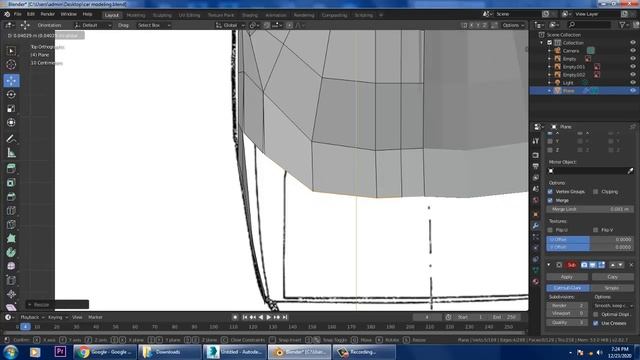The image size is (640, 360).
Task: Select the Annotate tool
Action: tap(11, 139)
